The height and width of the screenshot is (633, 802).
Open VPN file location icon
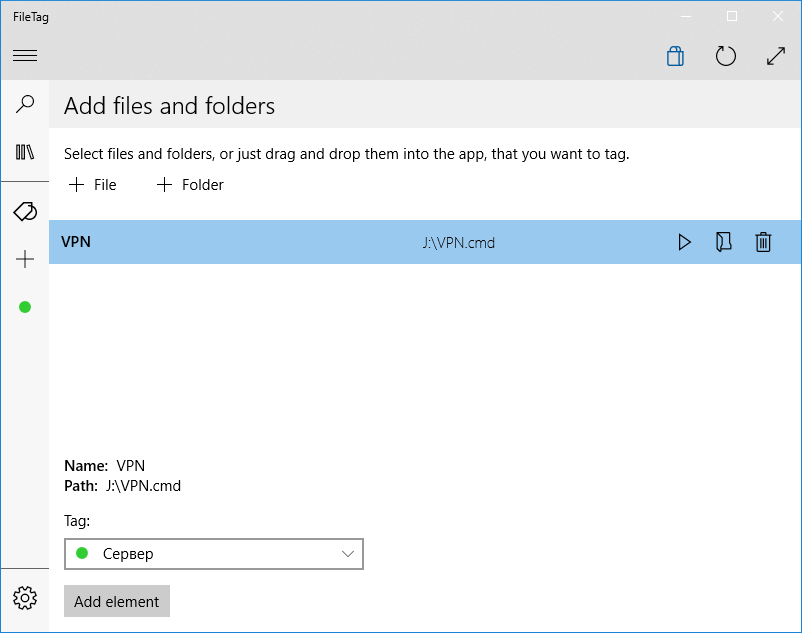click(723, 242)
